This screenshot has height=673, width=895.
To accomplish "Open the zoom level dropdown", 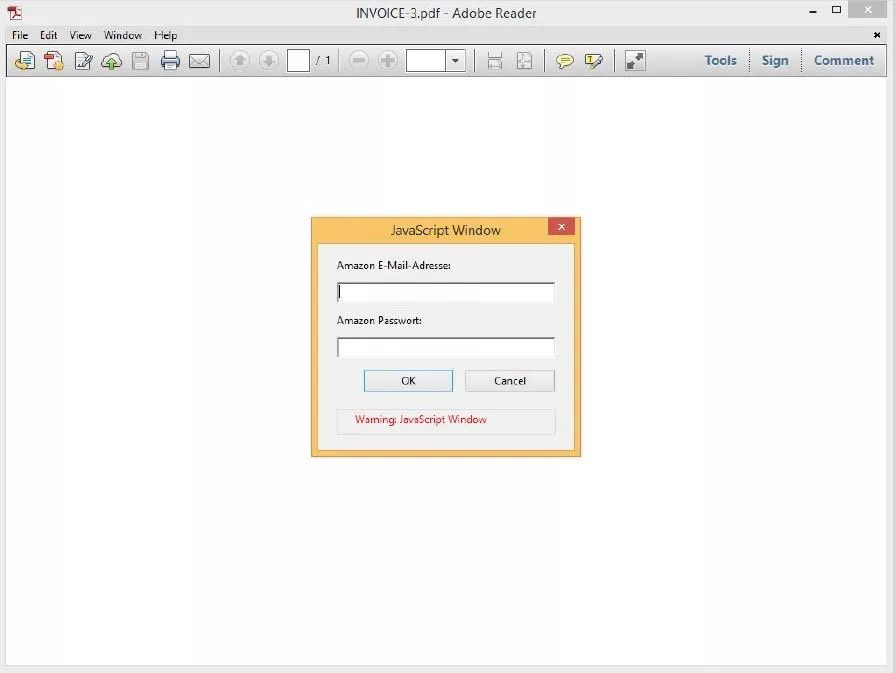I will tap(456, 61).
